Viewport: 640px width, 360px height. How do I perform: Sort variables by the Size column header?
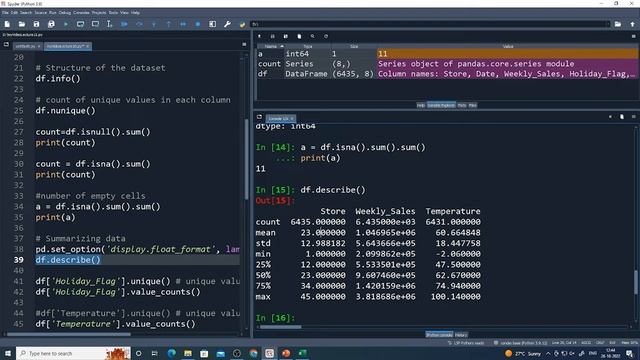click(354, 47)
